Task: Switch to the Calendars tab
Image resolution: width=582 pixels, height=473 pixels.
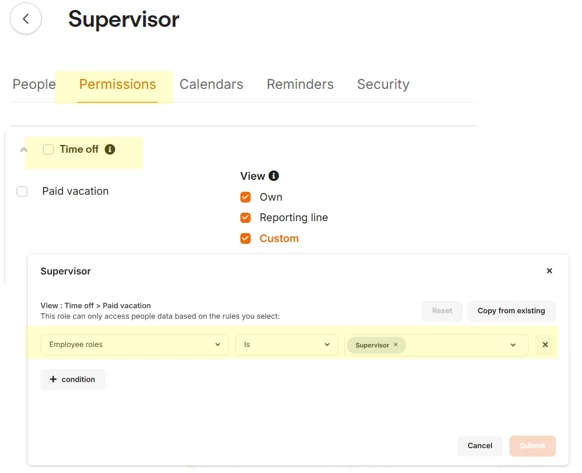Action: 211,84
